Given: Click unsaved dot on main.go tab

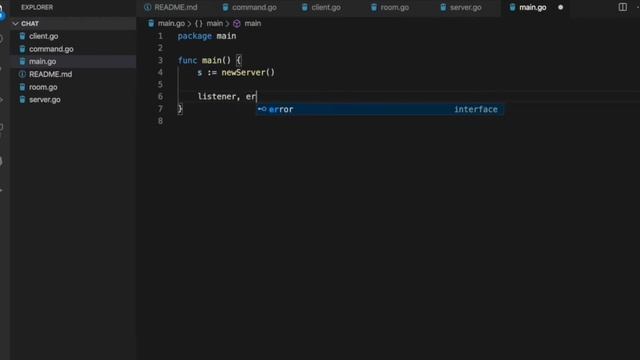Looking at the screenshot, I should 560,7.
